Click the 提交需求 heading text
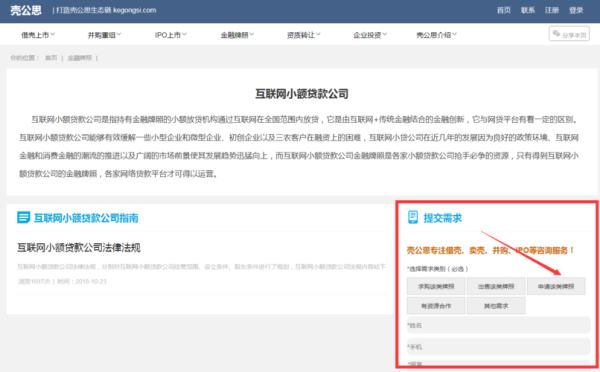600x372 pixels. click(x=442, y=218)
